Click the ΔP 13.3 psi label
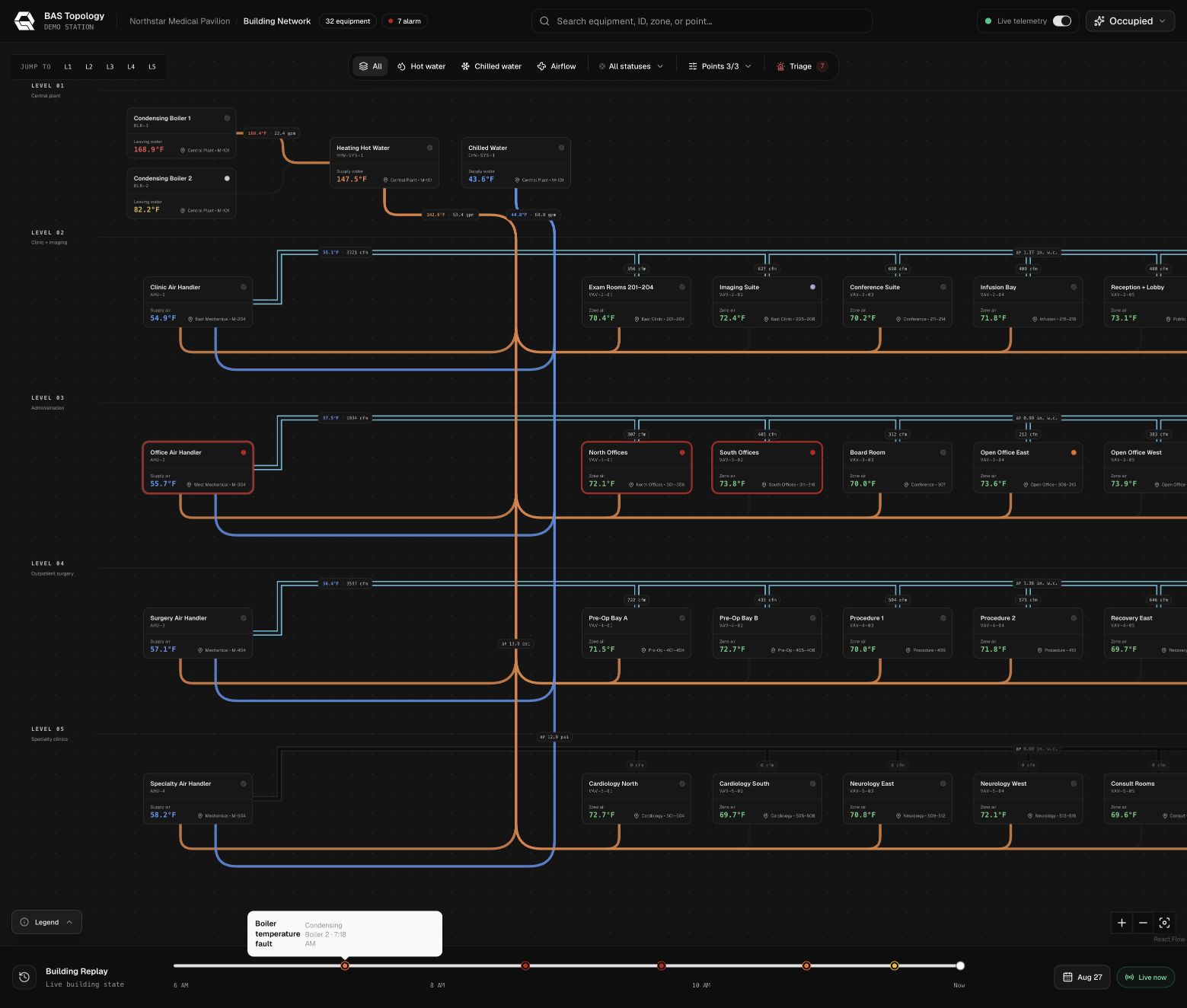Viewport: 1187px width, 1008px height. click(x=515, y=644)
